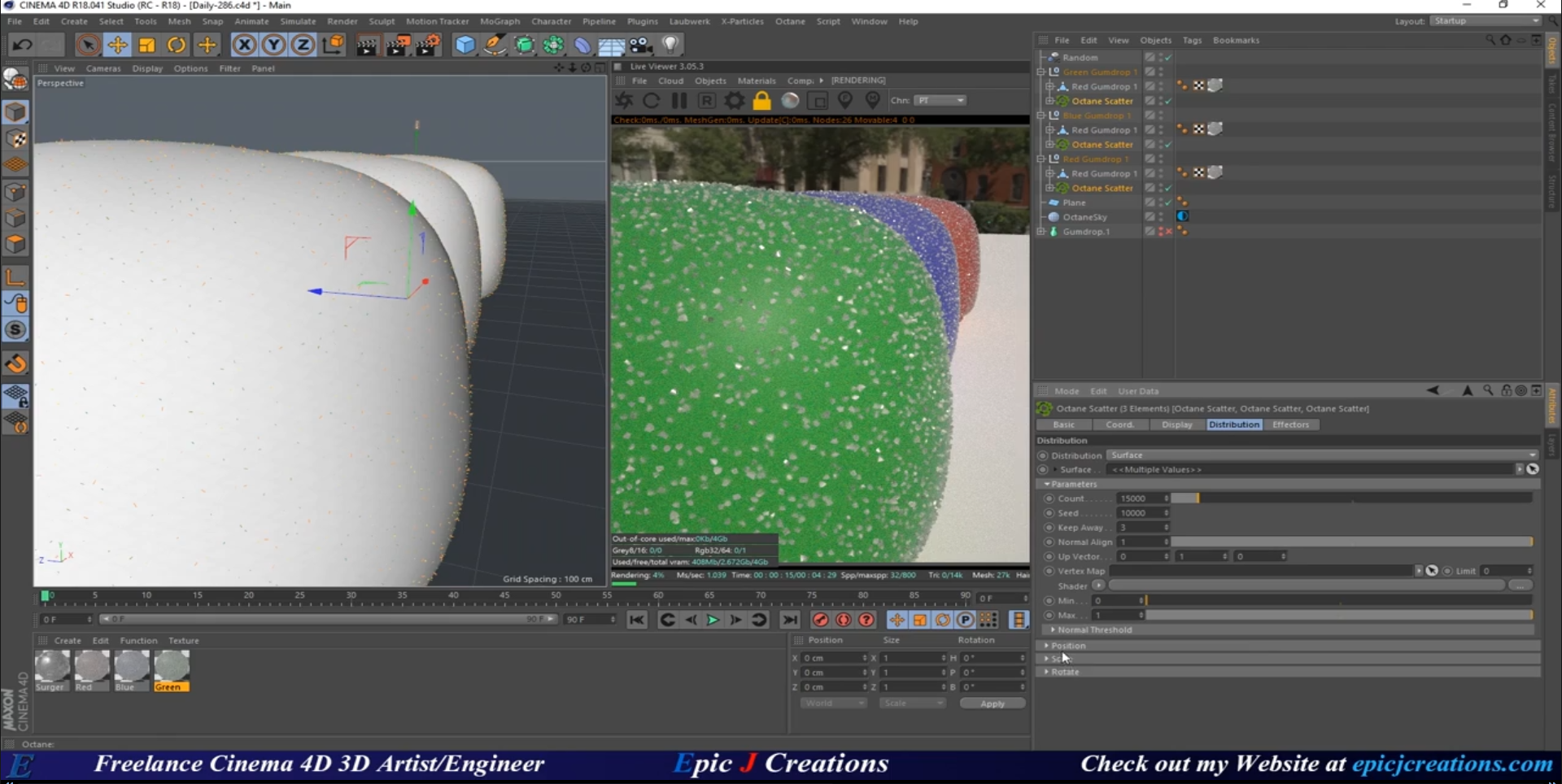1562x784 pixels.
Task: Select the Live Selection cursor tool
Action: point(88,45)
